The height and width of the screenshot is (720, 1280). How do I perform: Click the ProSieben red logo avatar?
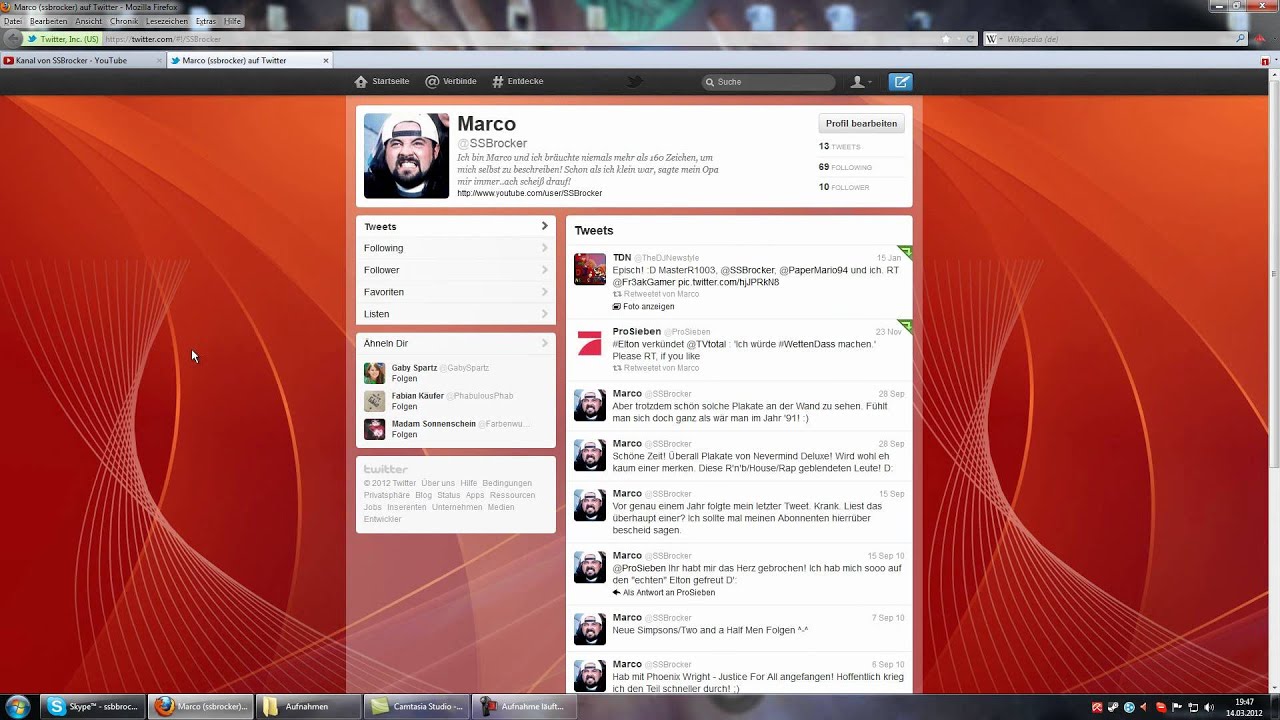pyautogui.click(x=590, y=343)
